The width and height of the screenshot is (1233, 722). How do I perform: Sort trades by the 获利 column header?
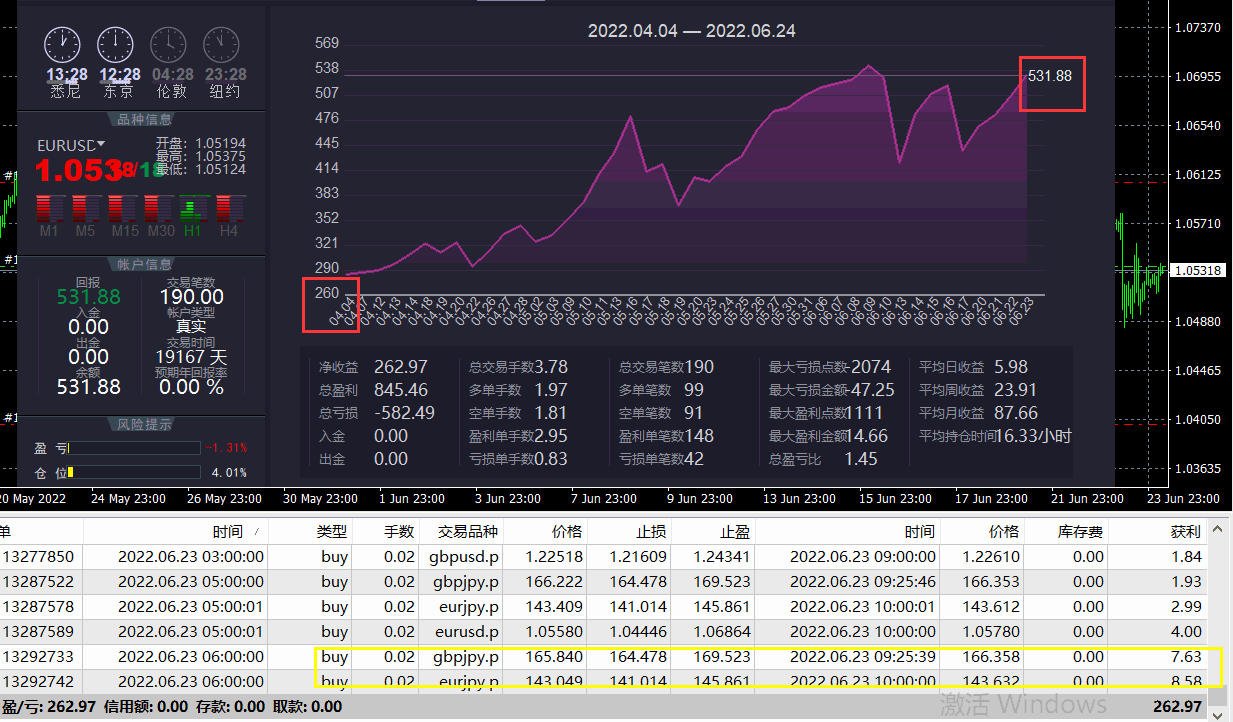pyautogui.click(x=1185, y=532)
